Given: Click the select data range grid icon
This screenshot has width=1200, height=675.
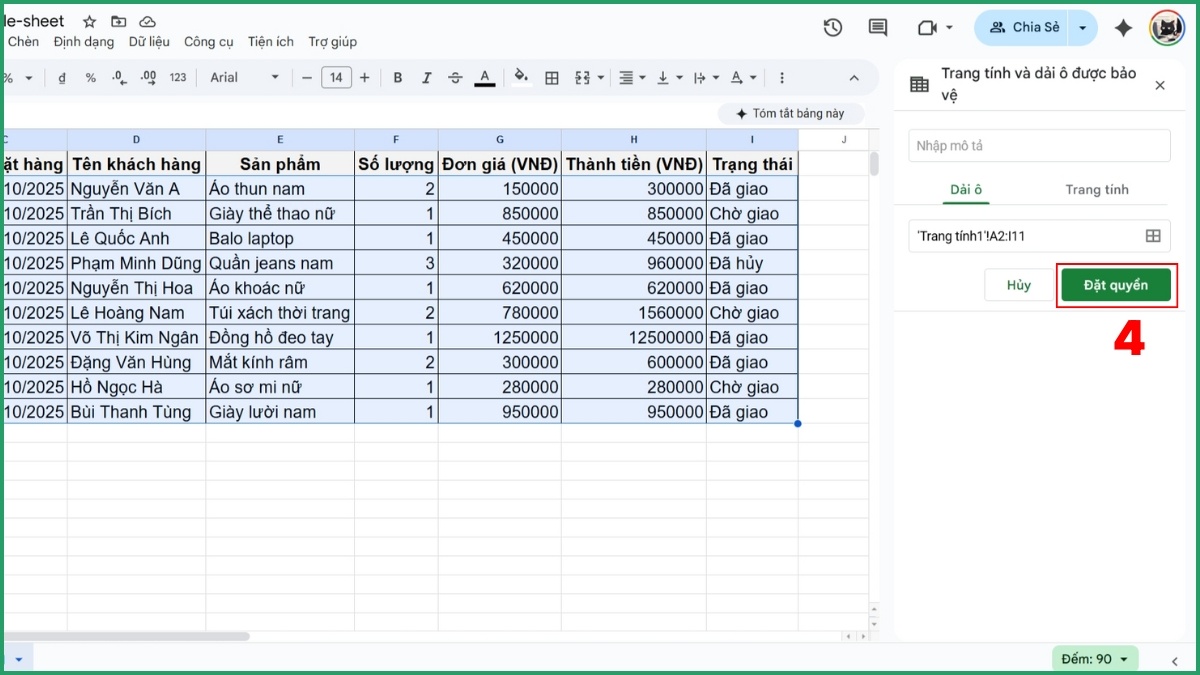Looking at the screenshot, I should [x=1152, y=236].
